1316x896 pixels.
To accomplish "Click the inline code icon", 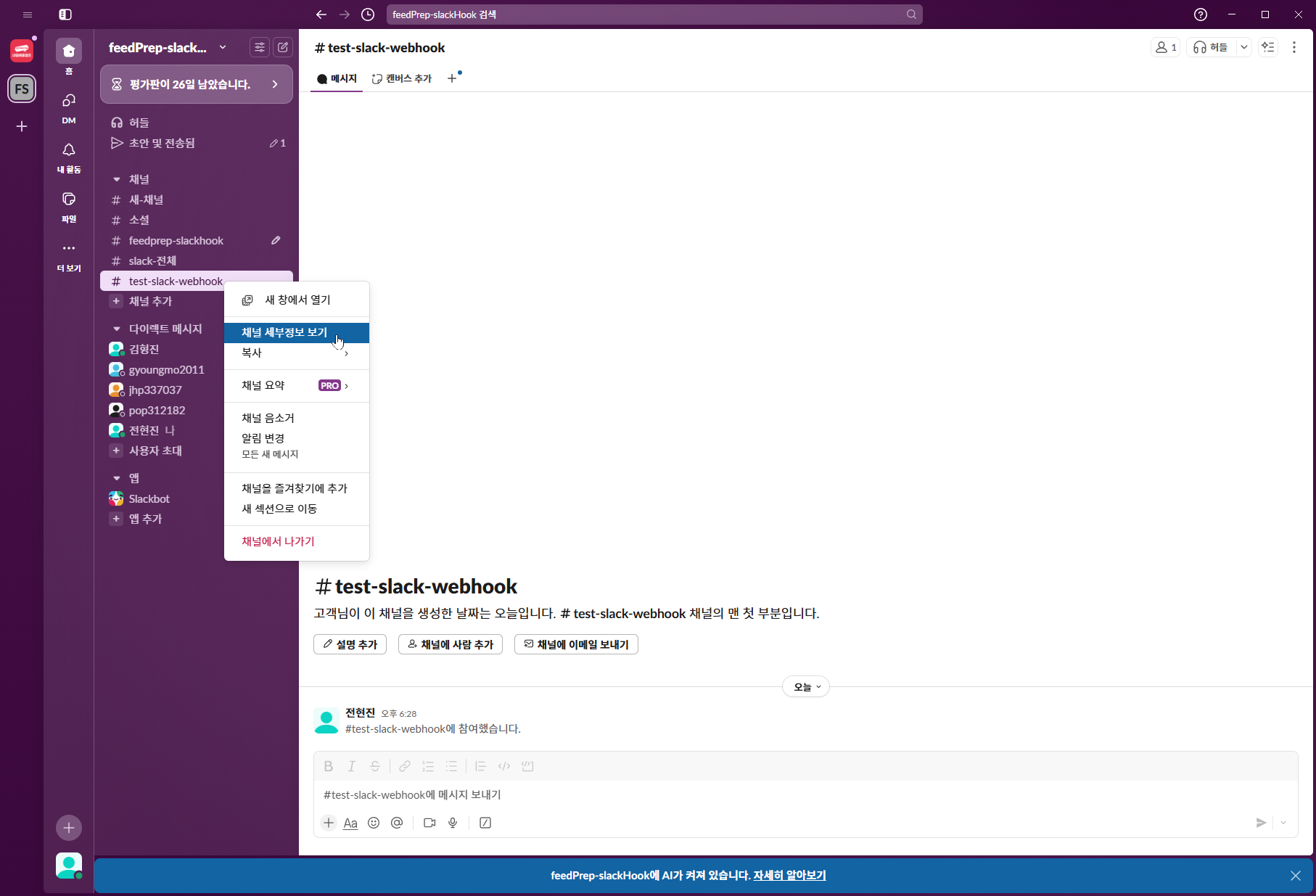I will point(504,766).
